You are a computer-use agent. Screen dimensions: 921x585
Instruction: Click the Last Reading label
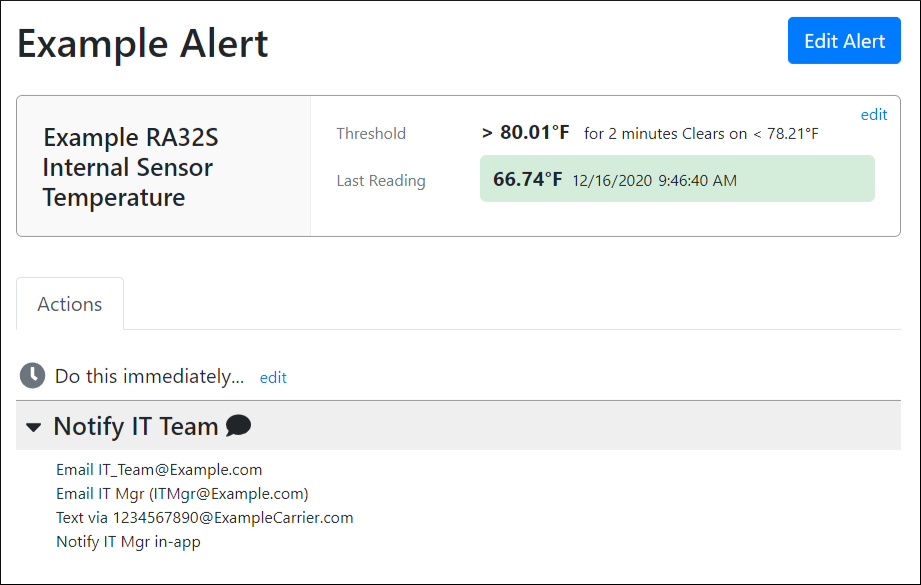(380, 181)
